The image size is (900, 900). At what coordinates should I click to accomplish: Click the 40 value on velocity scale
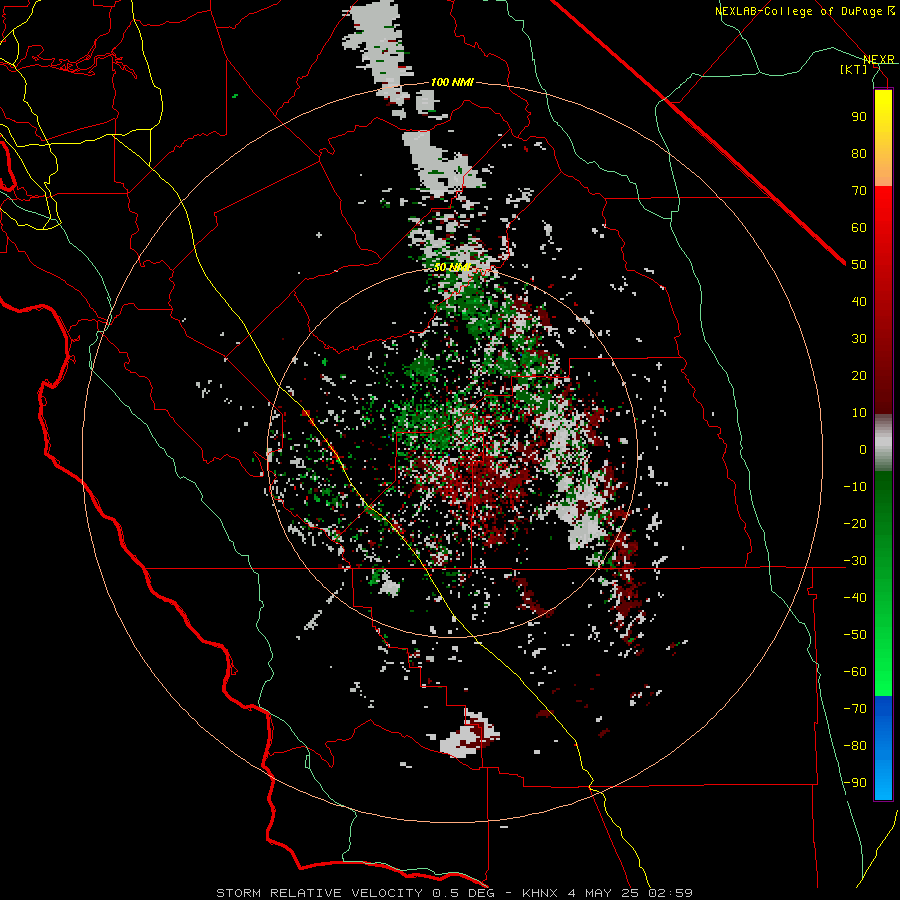tap(859, 301)
